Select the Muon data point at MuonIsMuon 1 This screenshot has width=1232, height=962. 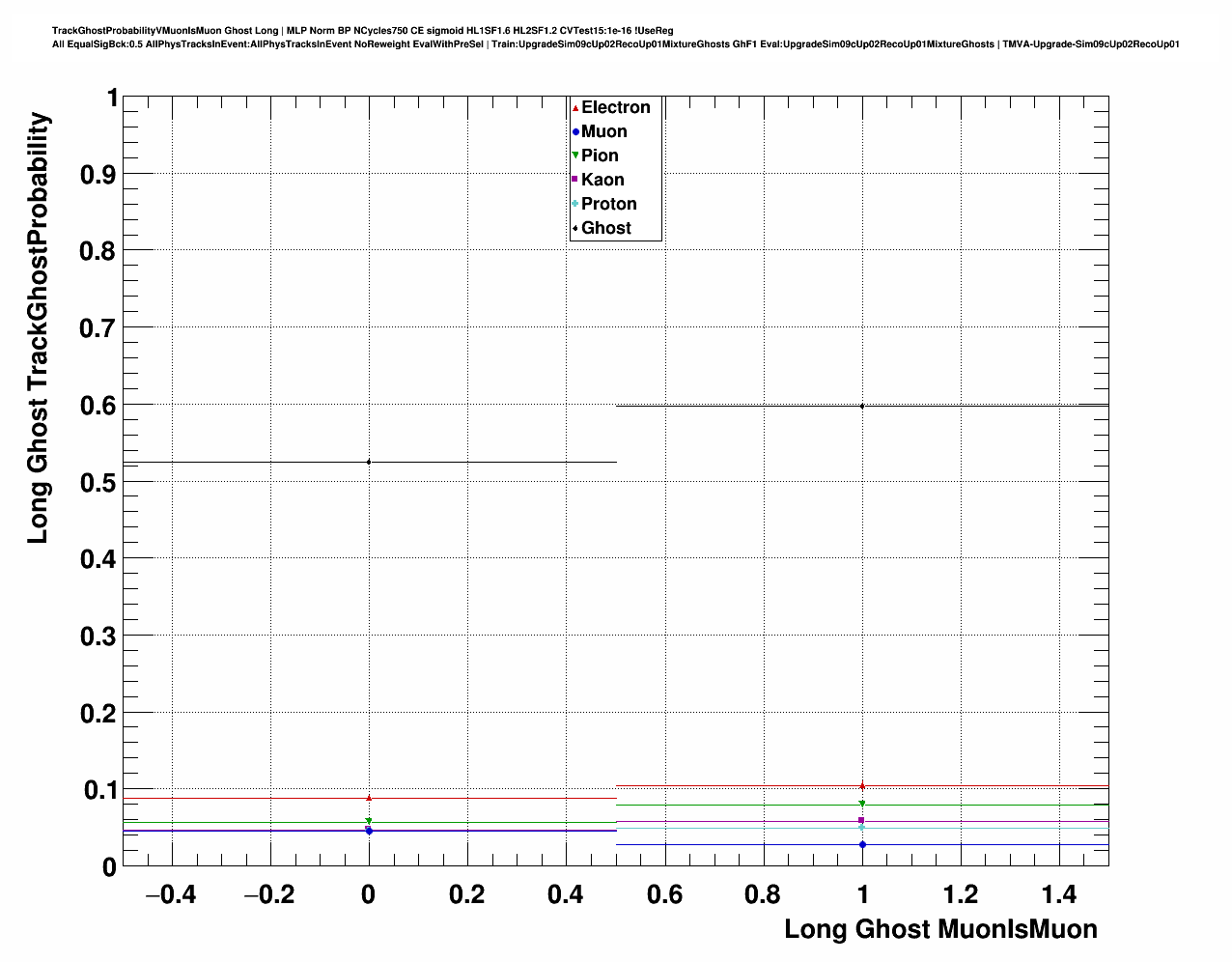[862, 845]
